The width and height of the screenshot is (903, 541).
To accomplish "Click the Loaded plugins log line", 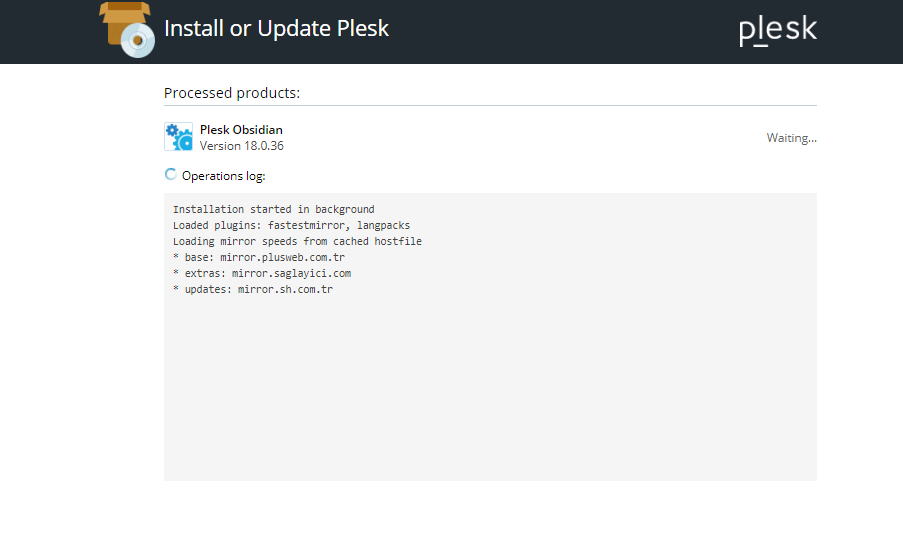I will point(291,225).
